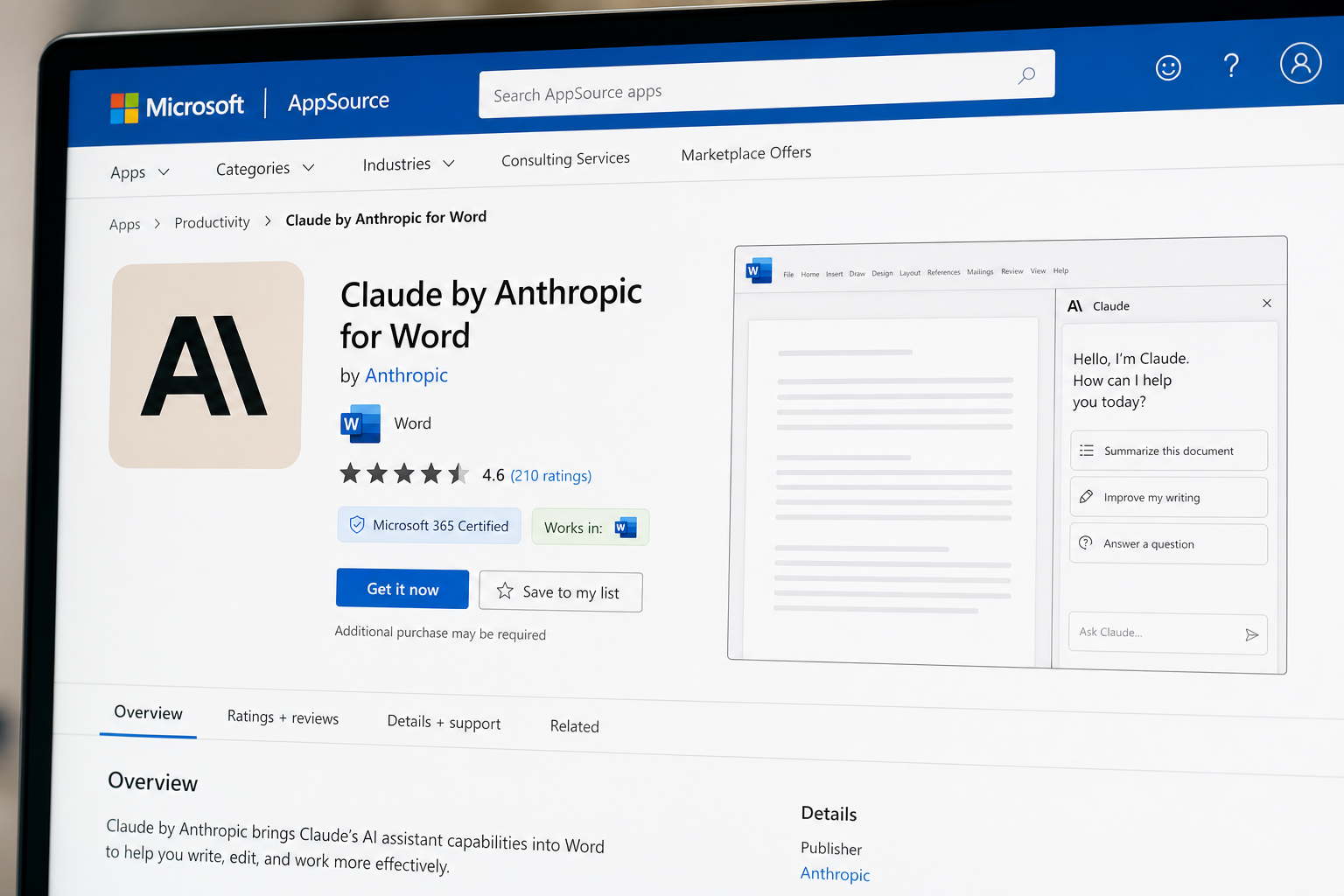Click the pencil icon on Improve button
Viewport: 1344px width, 896px height.
click(1086, 496)
